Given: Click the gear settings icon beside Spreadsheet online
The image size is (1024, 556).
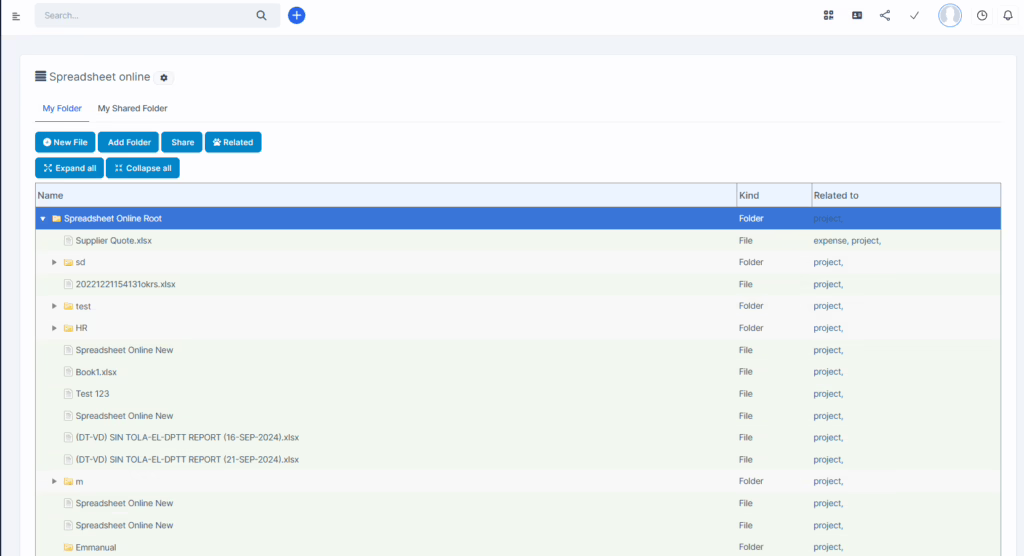Looking at the screenshot, I should click(x=165, y=78).
